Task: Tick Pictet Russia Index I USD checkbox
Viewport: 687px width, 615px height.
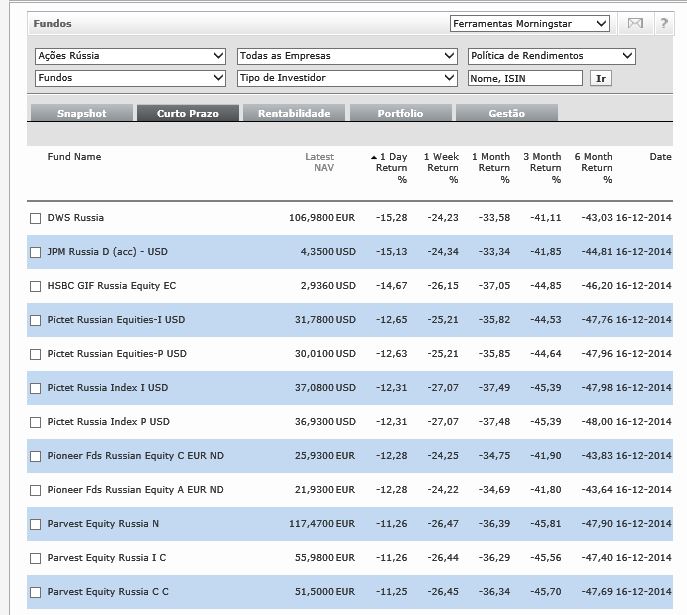Action: point(35,388)
